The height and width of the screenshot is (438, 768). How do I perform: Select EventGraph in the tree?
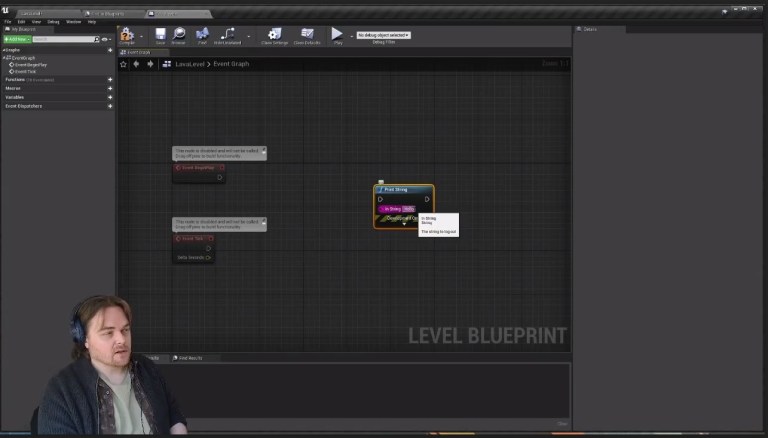[23, 58]
